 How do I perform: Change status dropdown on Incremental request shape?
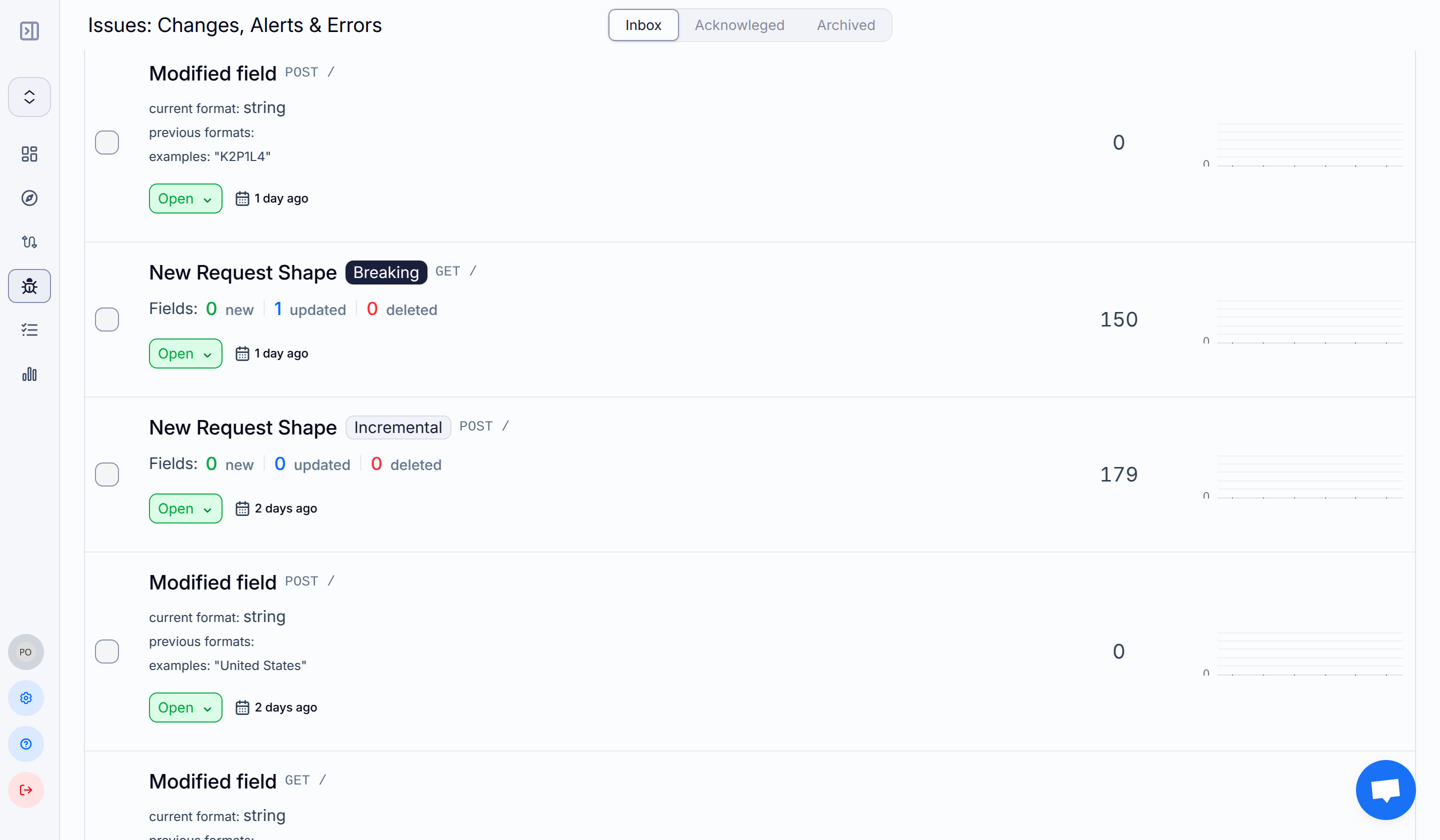pyautogui.click(x=185, y=508)
